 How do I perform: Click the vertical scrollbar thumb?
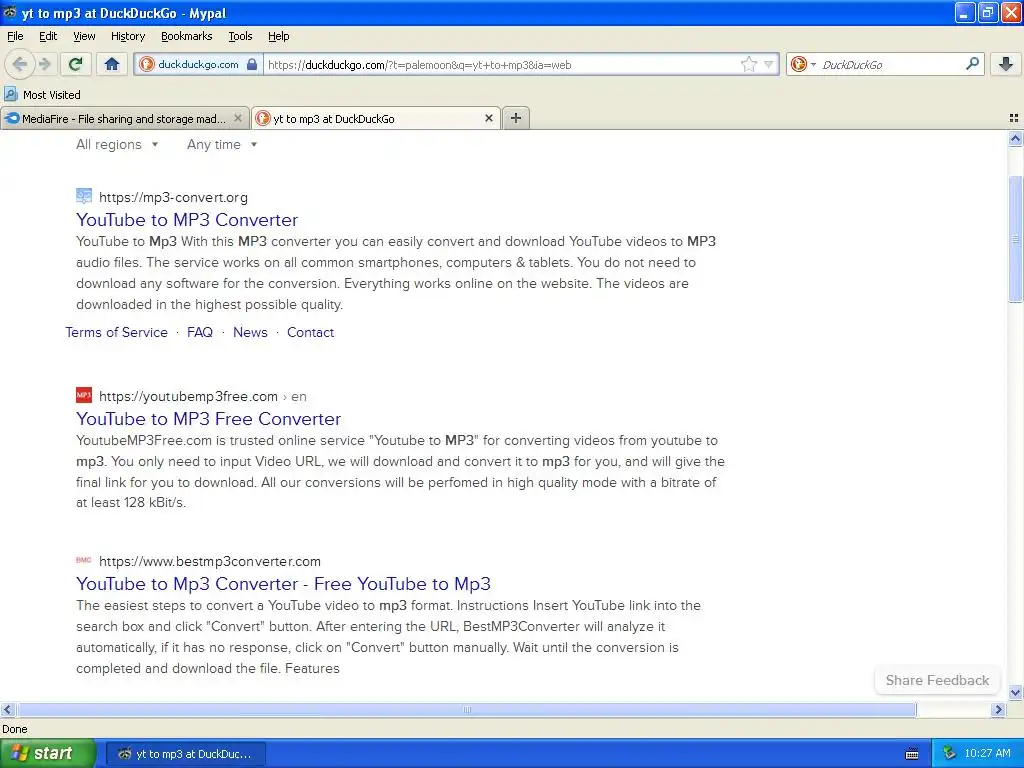1015,239
